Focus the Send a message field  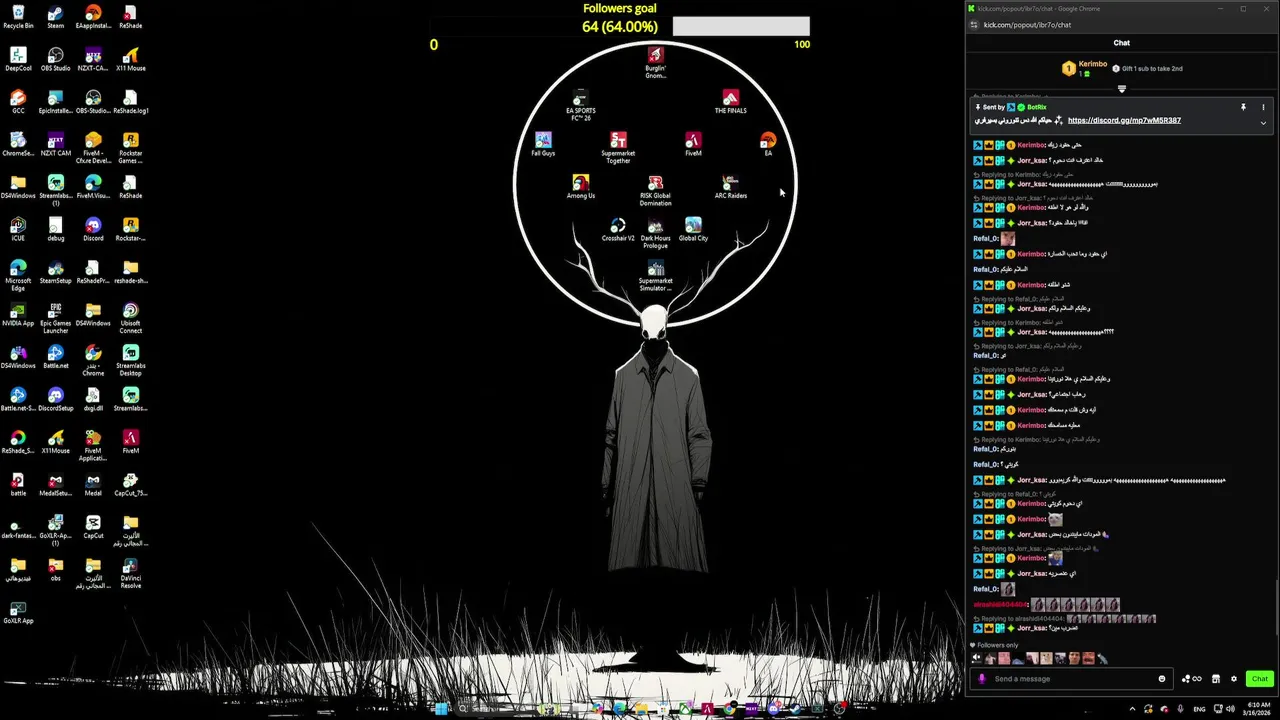coord(1070,679)
